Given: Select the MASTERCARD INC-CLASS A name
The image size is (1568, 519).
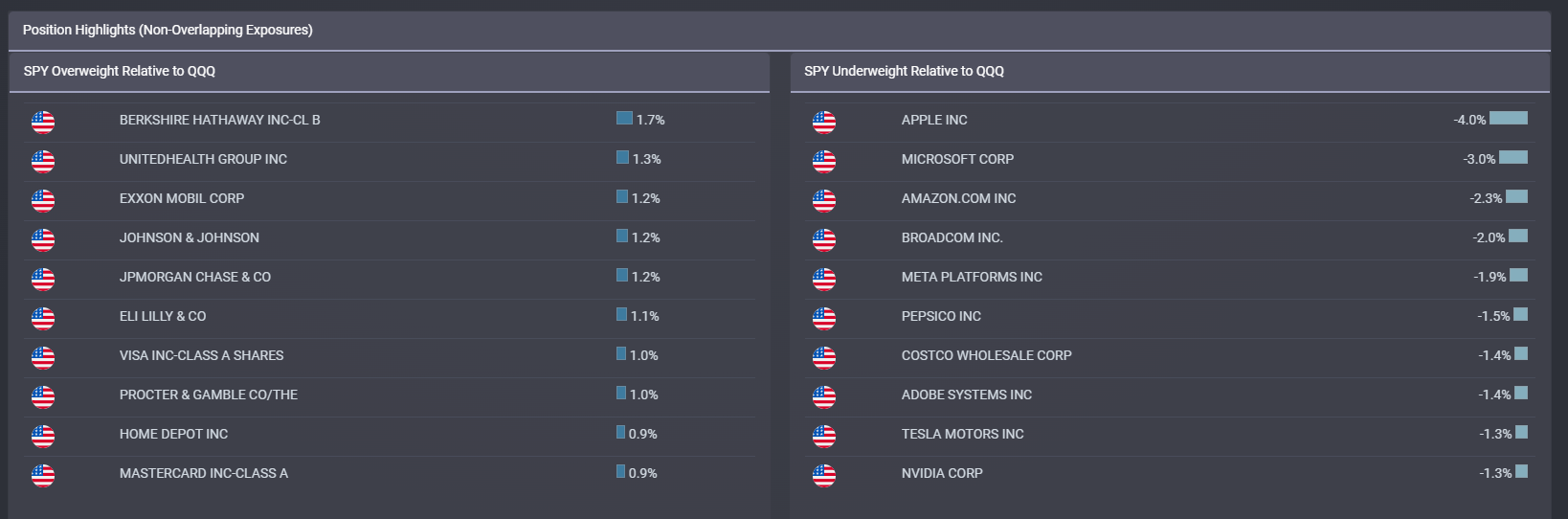Looking at the screenshot, I should 204,473.
